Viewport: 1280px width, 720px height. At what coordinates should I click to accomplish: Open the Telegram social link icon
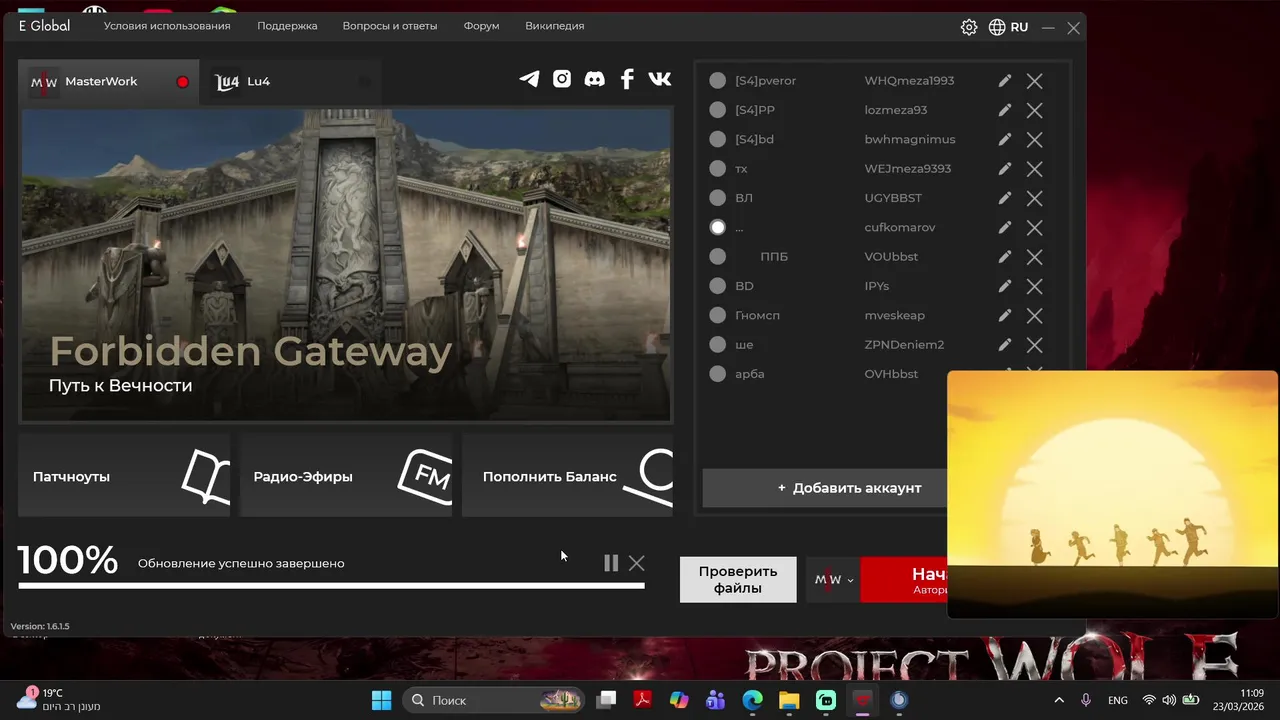point(529,79)
